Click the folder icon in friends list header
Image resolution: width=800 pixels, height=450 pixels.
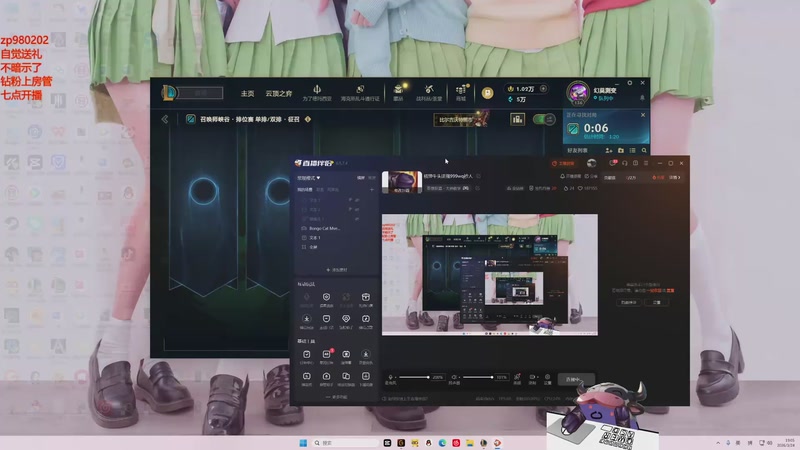click(621, 151)
